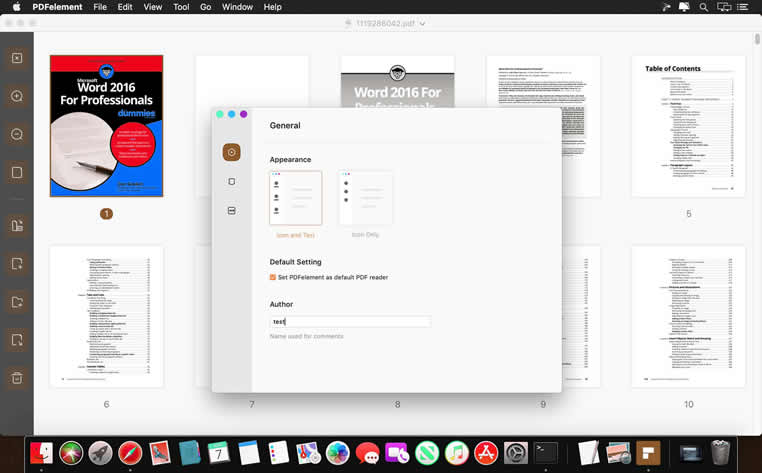Open the Go menu
Viewport: 762px width, 473px height.
206,7
